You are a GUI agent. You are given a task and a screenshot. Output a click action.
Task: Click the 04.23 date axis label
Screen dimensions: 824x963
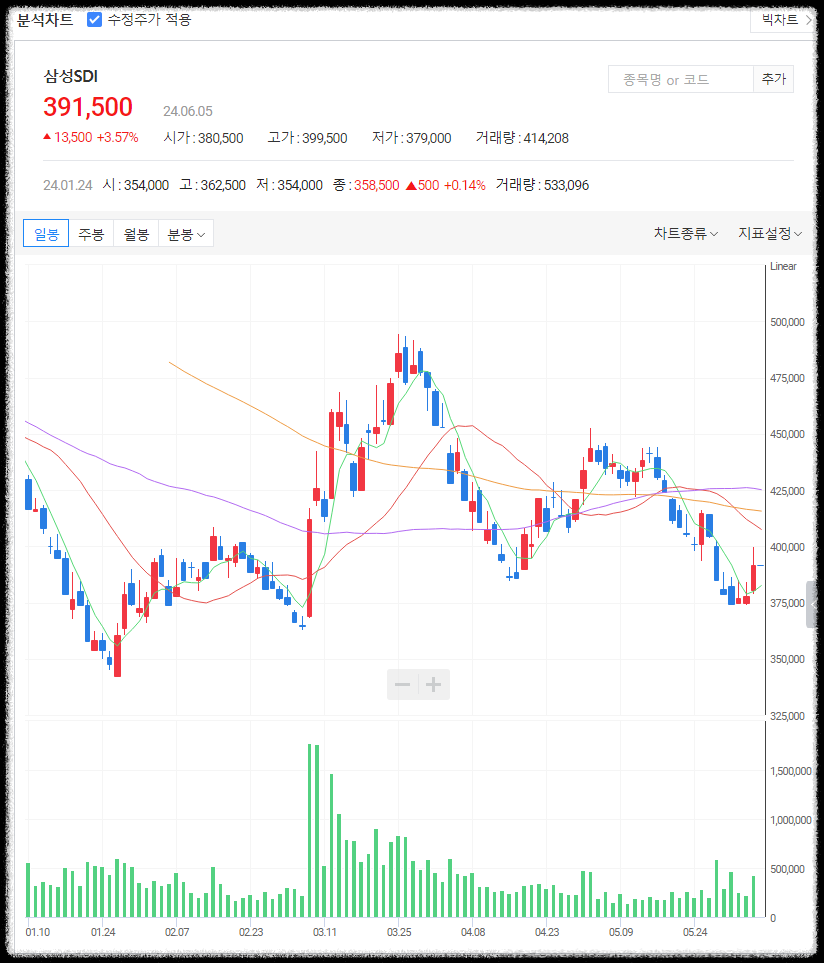tap(547, 932)
